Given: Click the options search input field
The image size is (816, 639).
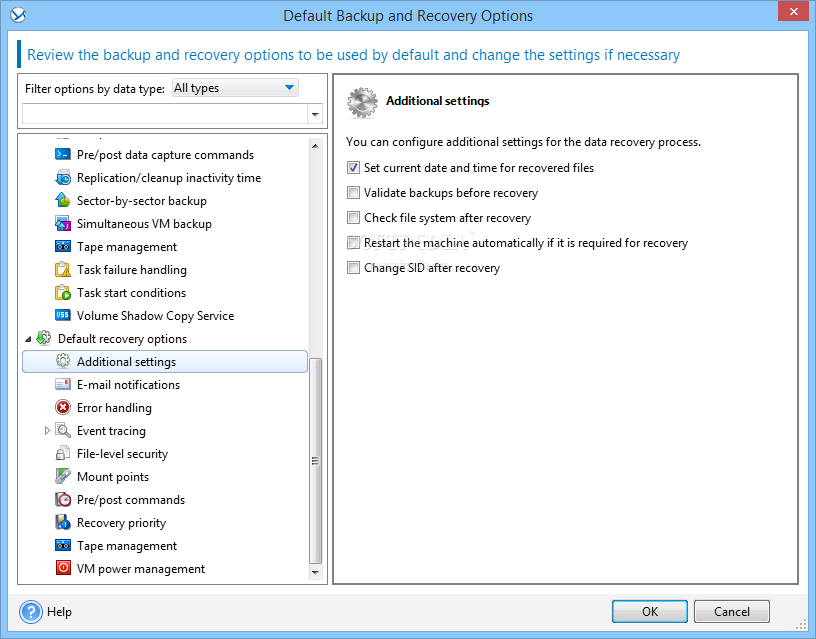Looking at the screenshot, I should point(165,114).
